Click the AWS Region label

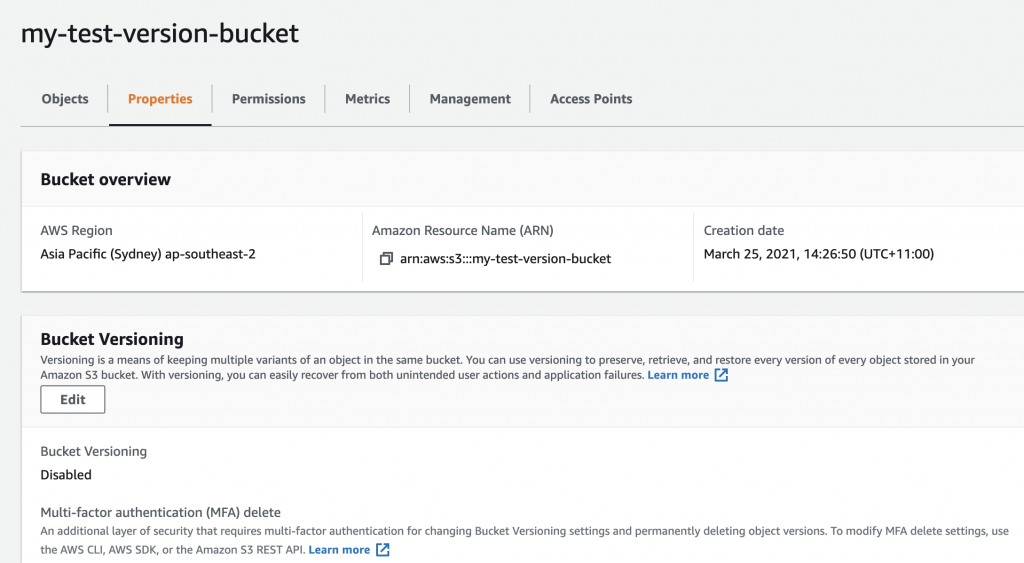pyautogui.click(x=76, y=231)
